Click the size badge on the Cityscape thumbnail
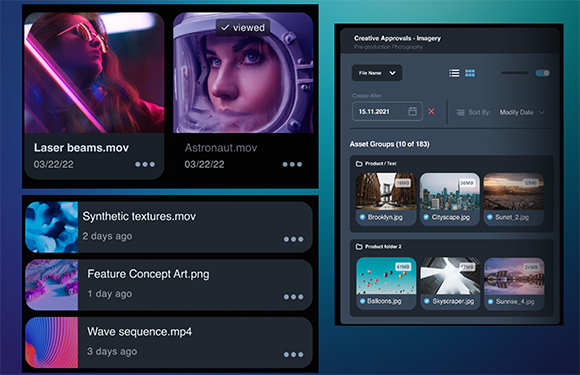 (466, 183)
